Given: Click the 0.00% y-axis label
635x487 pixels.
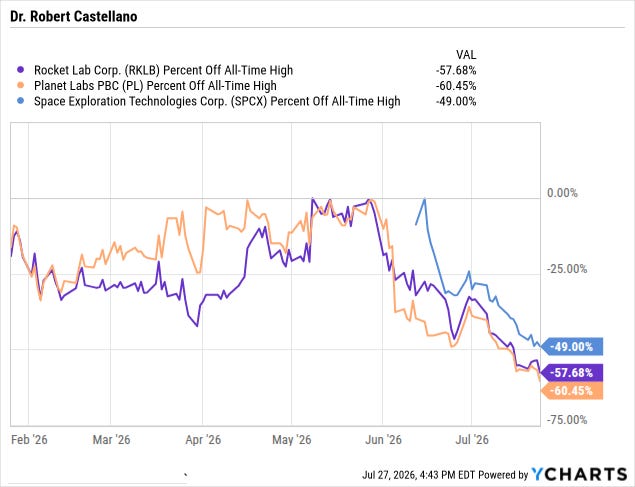Looking at the screenshot, I should (562, 193).
